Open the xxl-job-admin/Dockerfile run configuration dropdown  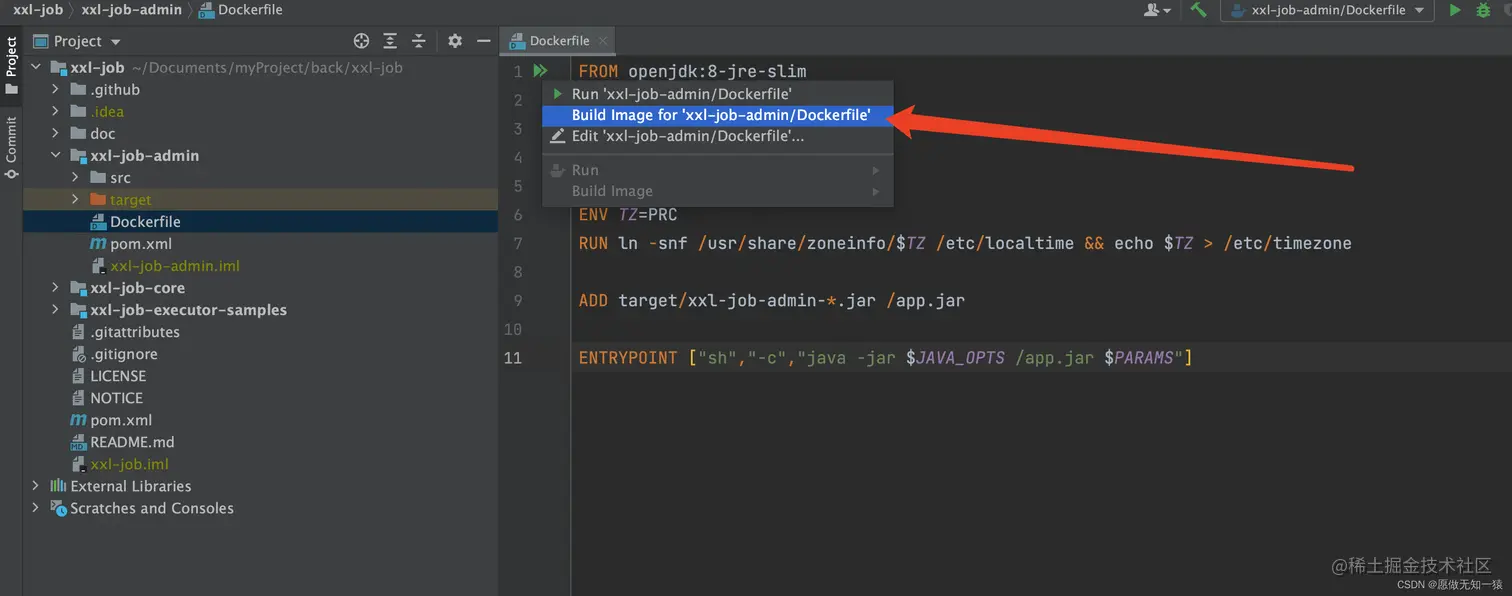pos(1327,10)
